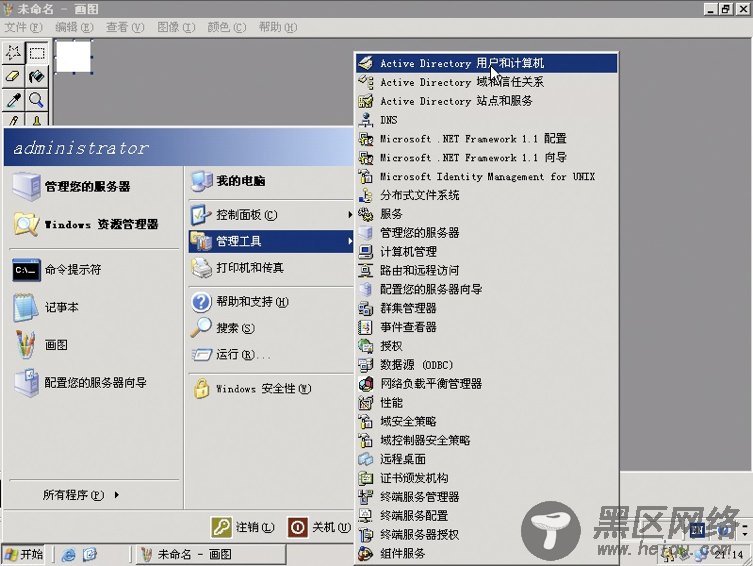Click the 数据源 (ODBC) icon
This screenshot has height=566, width=753.
click(x=365, y=364)
